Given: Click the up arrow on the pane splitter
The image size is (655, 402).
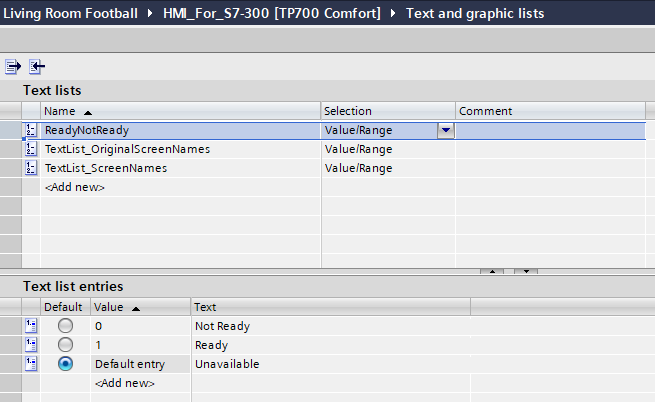Looking at the screenshot, I should tap(492, 272).
